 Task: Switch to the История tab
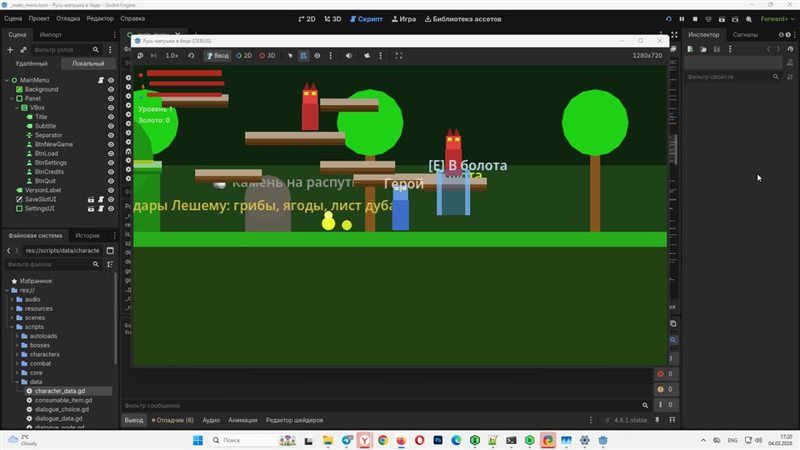coord(87,236)
